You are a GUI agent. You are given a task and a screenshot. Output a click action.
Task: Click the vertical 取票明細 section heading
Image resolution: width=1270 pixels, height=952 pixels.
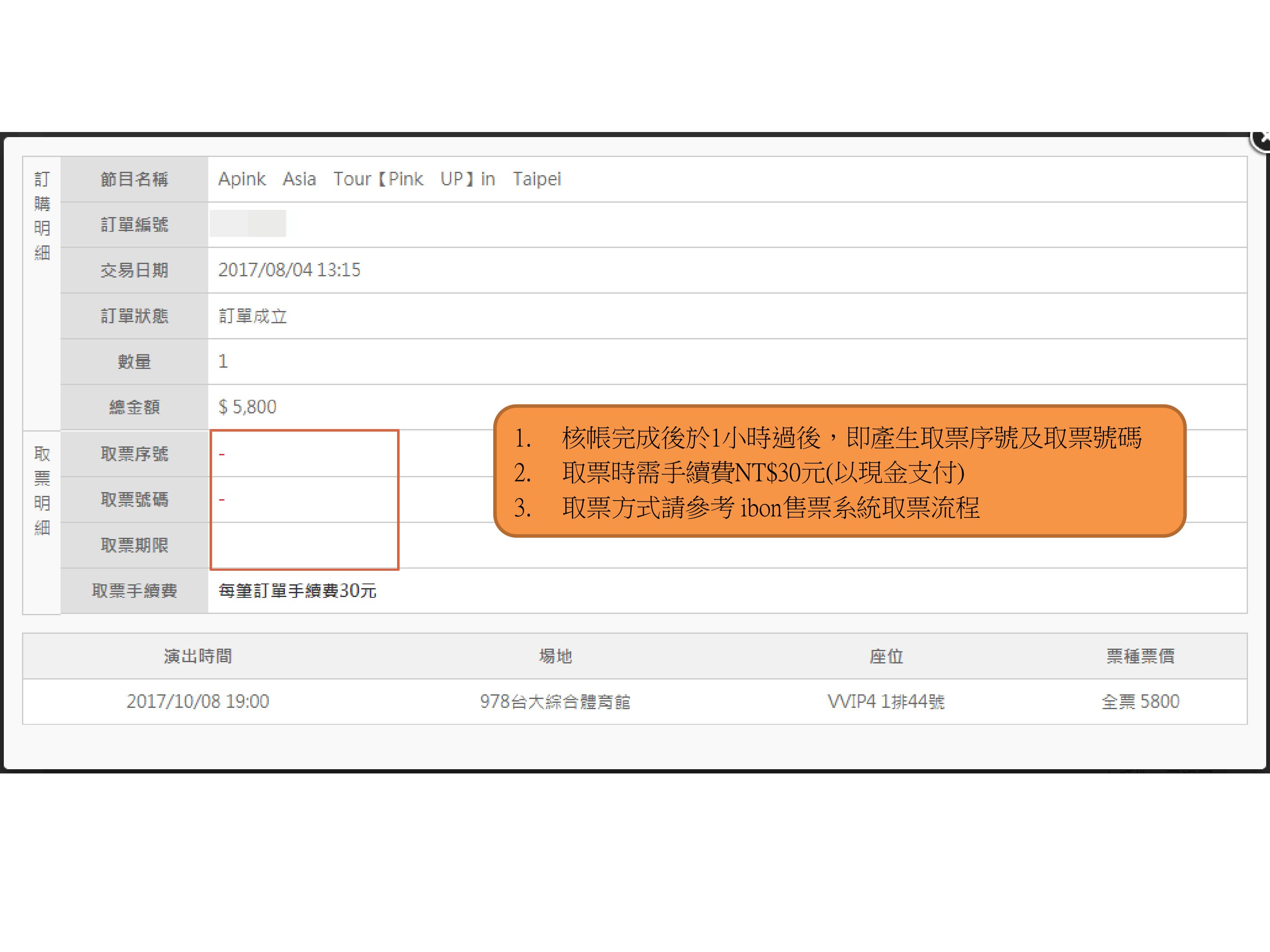(42, 491)
